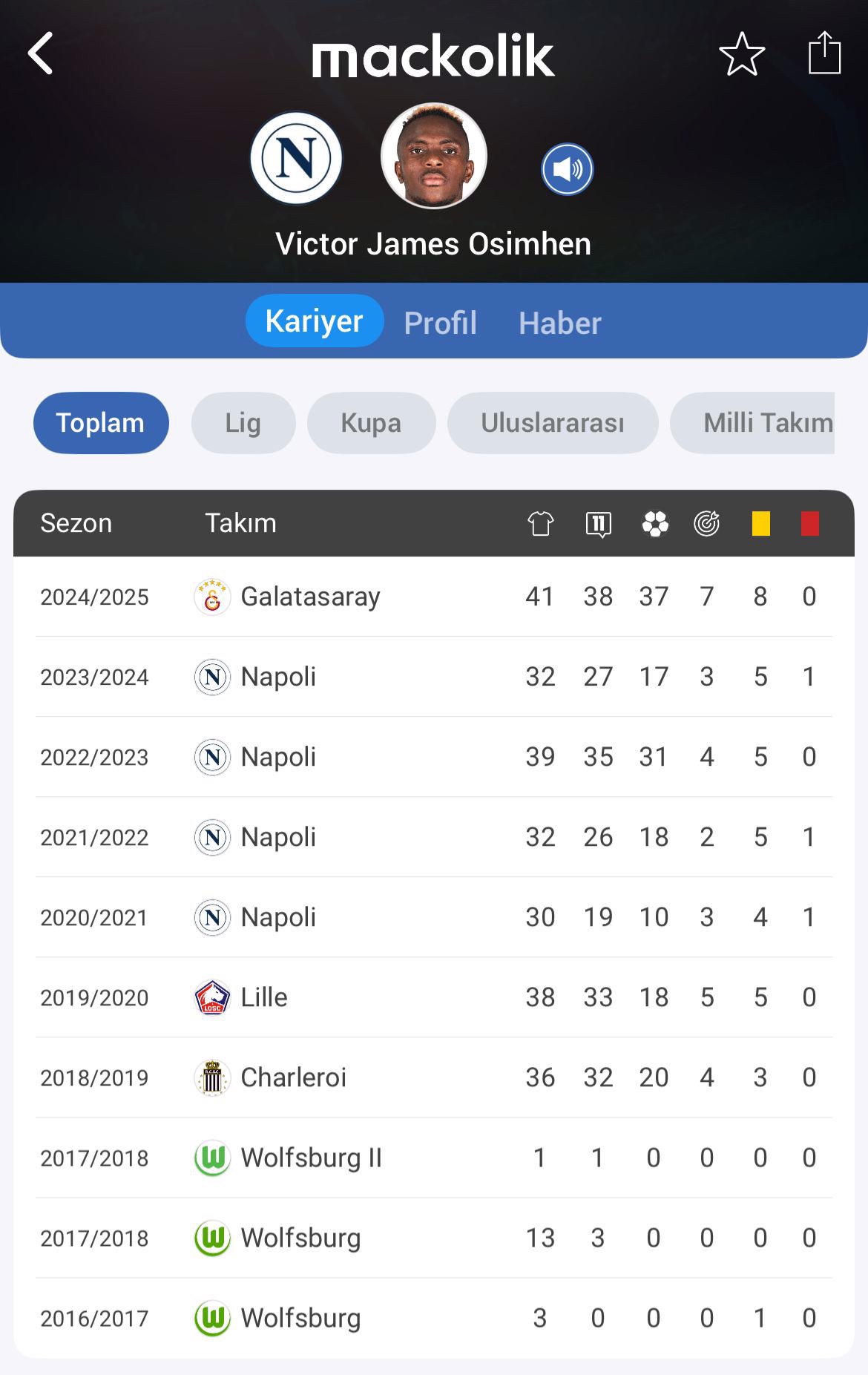Open the Galatasaray 2024/2025 season row

click(x=434, y=597)
